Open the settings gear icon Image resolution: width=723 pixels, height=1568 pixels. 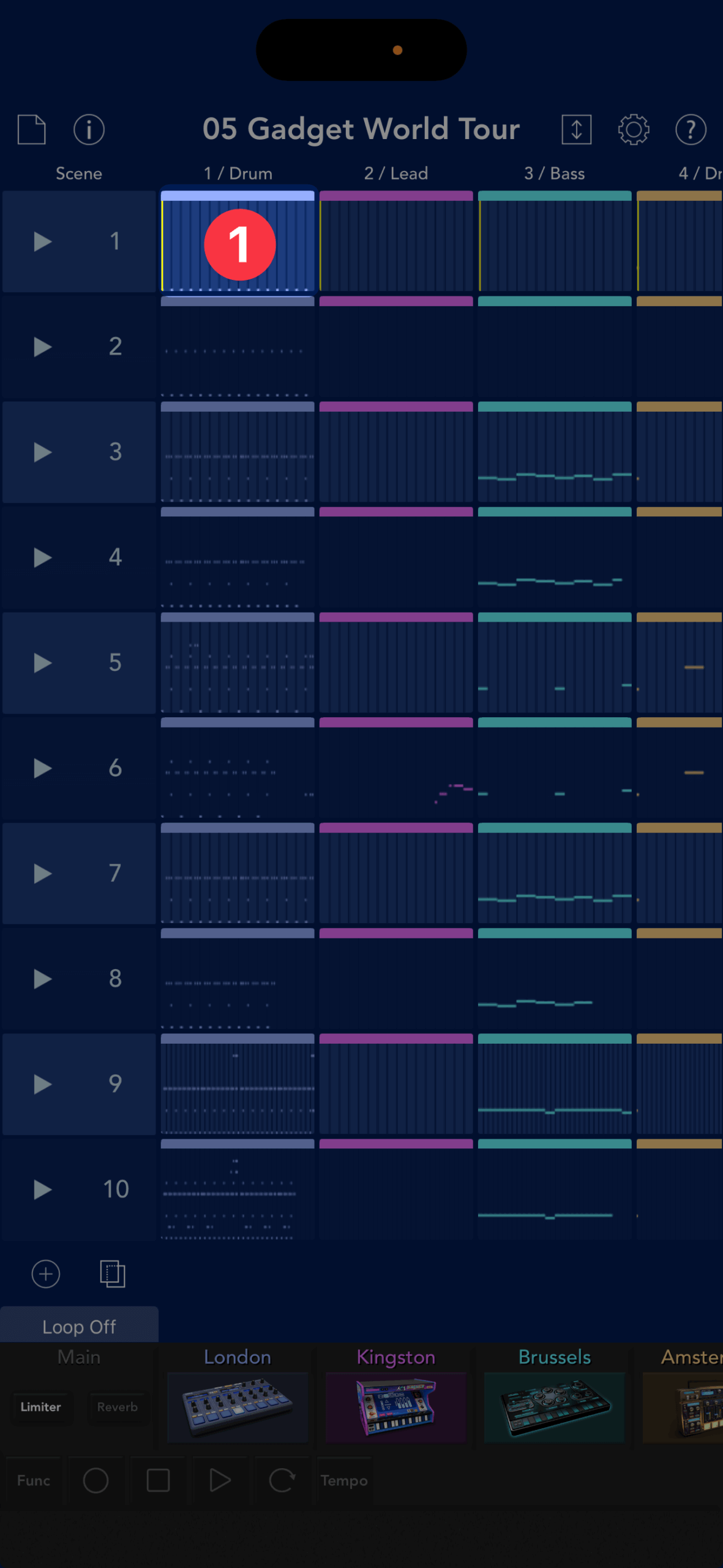point(633,129)
